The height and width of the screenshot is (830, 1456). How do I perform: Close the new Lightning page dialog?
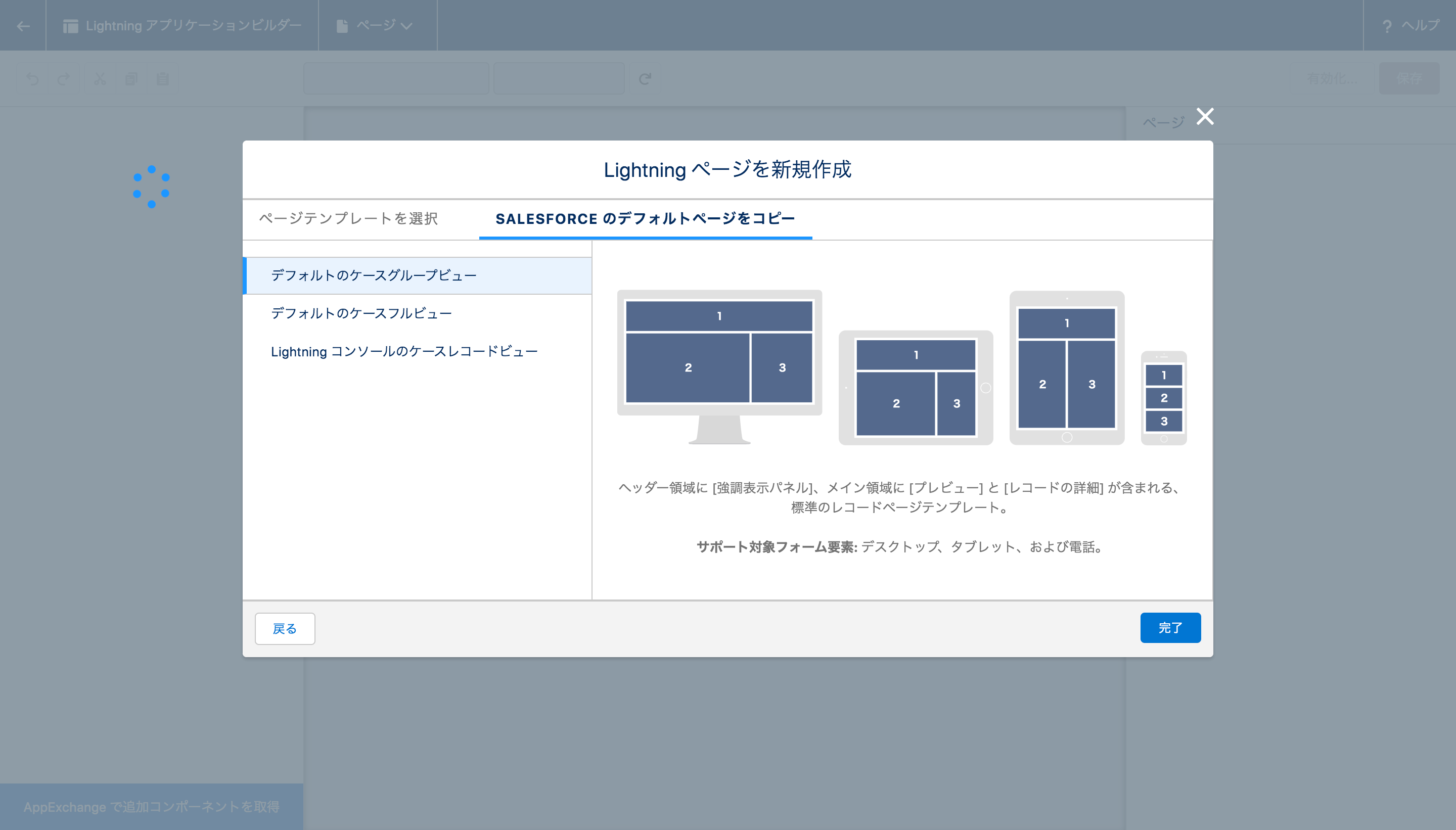pyautogui.click(x=1205, y=116)
